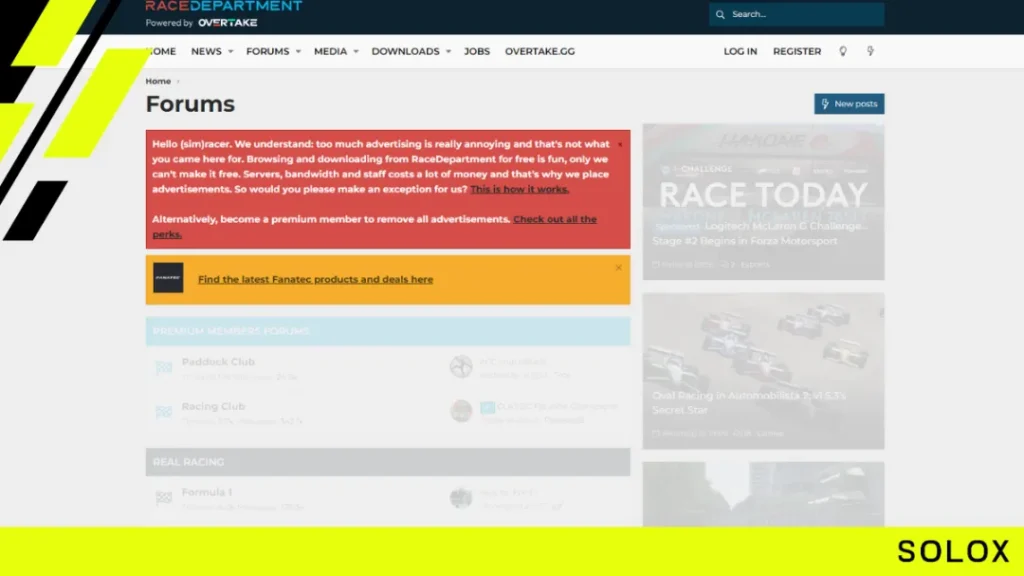The width and height of the screenshot is (1024, 576).
Task: Open the Formula 1 forum
Action: click(x=206, y=492)
